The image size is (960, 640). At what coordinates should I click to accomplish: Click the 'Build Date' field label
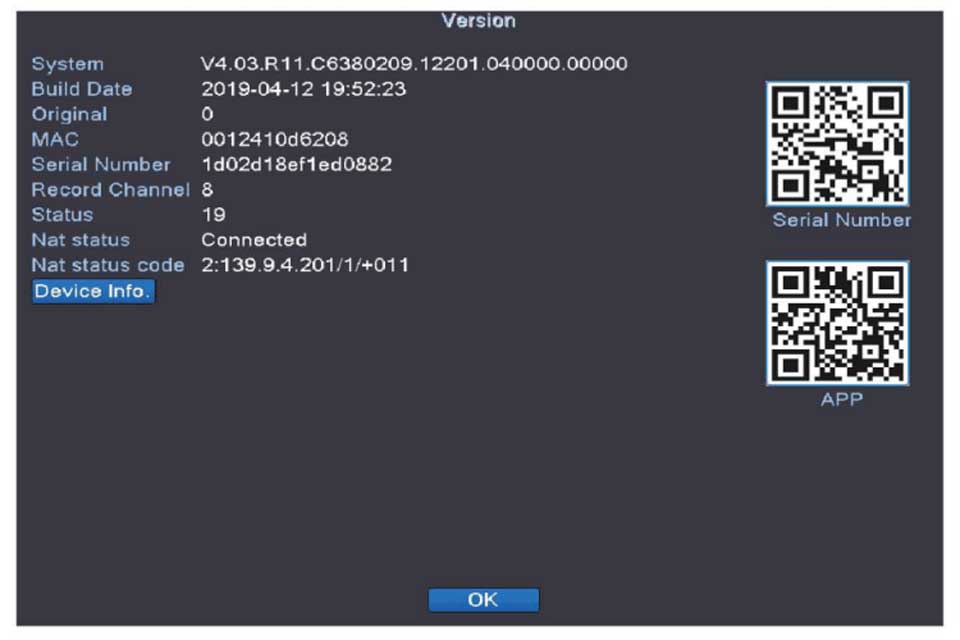[81, 89]
